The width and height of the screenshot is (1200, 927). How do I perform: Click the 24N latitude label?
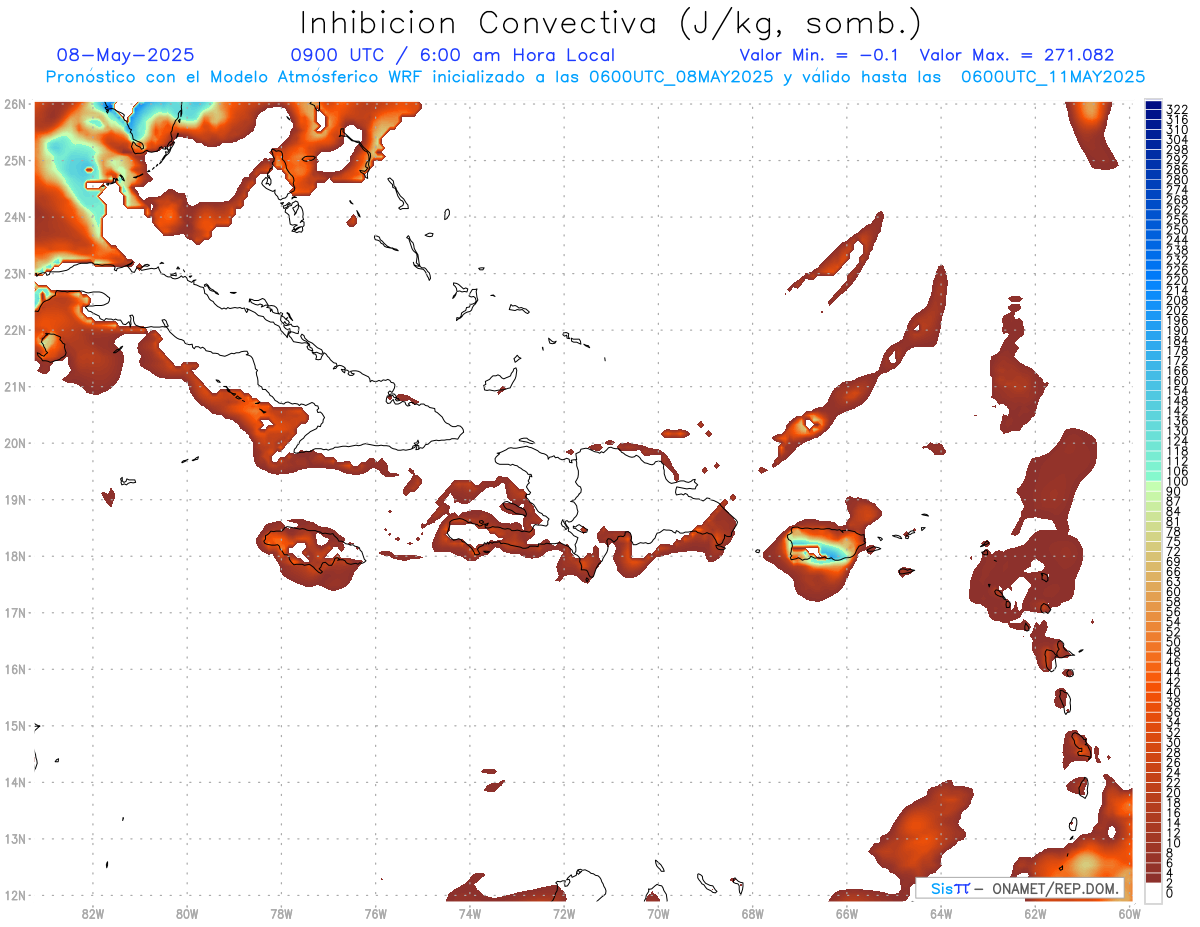pos(14,217)
